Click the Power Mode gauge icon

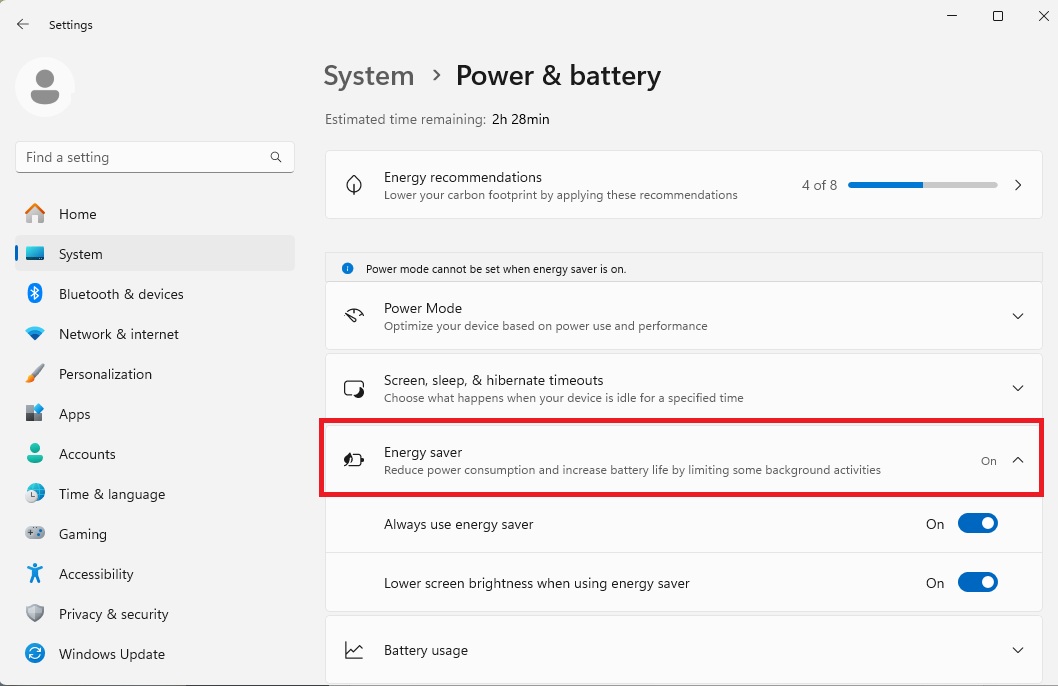[x=354, y=316]
